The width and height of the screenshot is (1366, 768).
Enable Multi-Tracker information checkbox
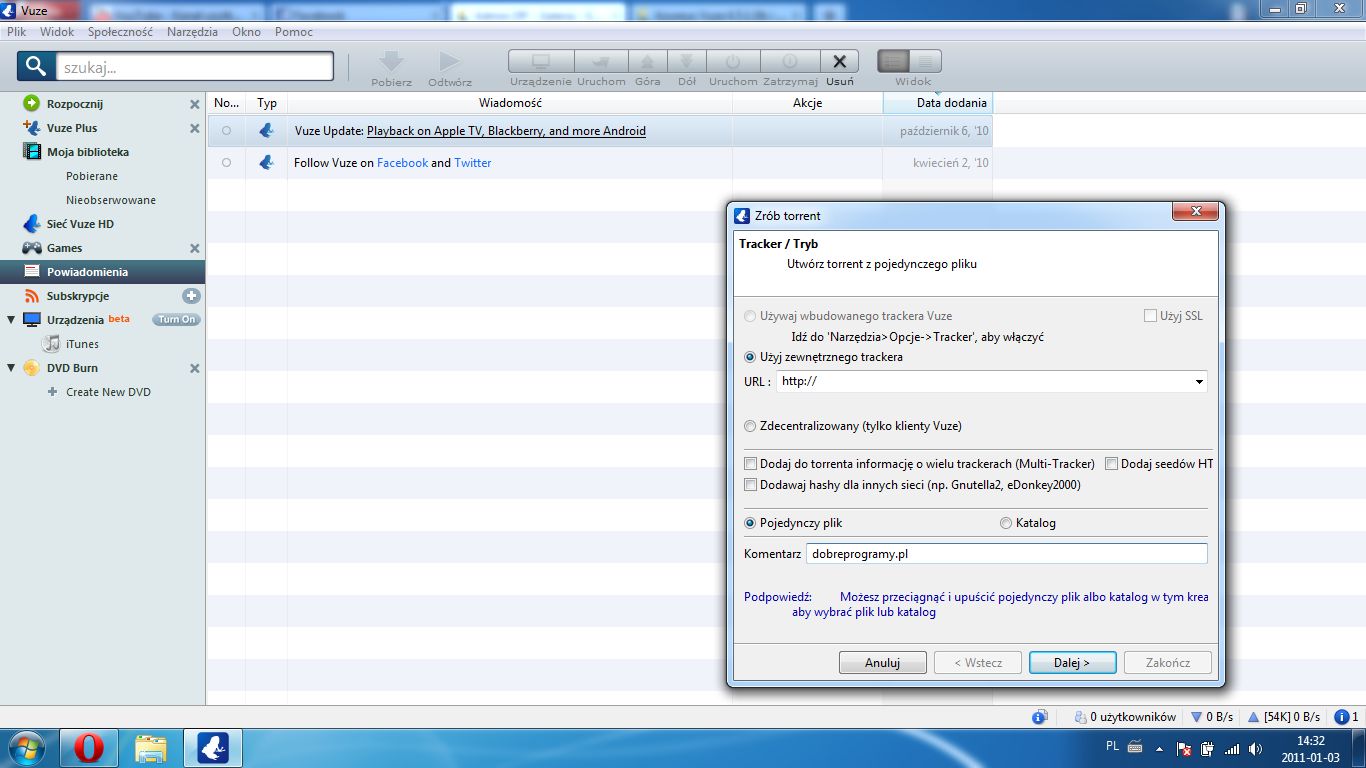(750, 464)
